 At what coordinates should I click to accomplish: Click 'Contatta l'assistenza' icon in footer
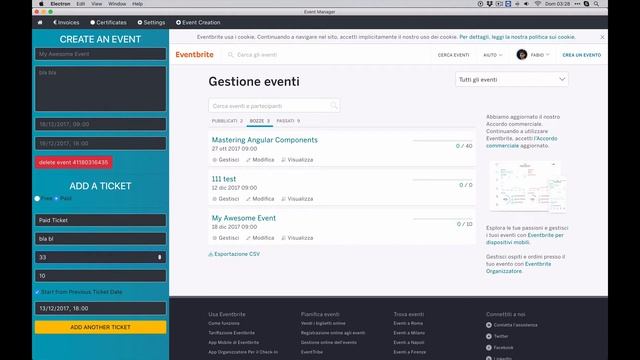(489, 325)
